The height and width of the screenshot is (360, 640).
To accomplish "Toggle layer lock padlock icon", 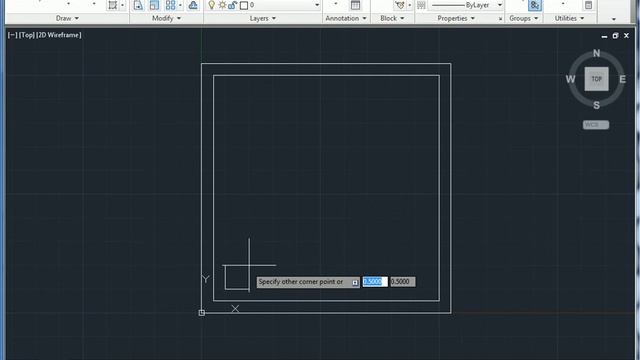I will [233, 5].
